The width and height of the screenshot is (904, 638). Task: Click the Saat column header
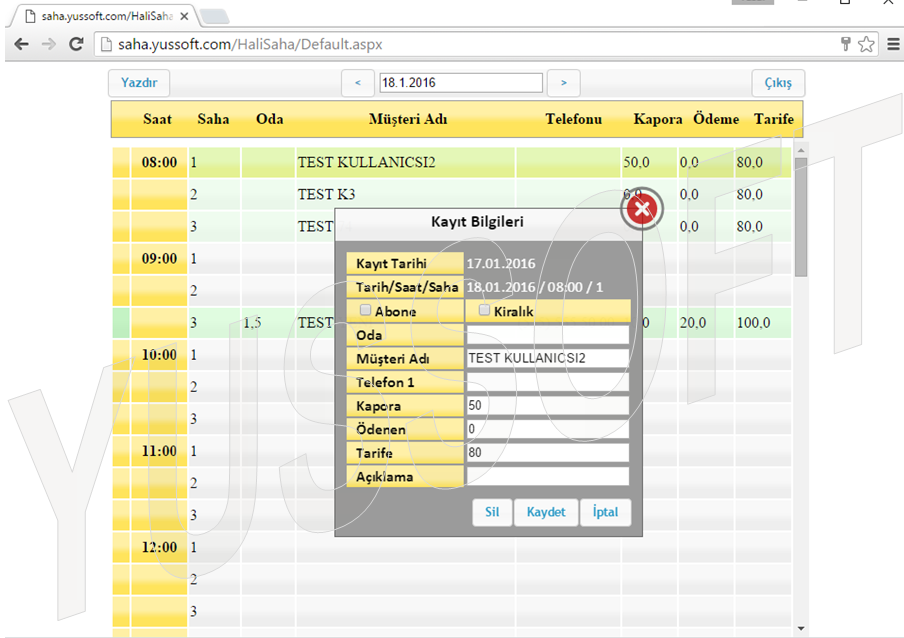[157, 119]
